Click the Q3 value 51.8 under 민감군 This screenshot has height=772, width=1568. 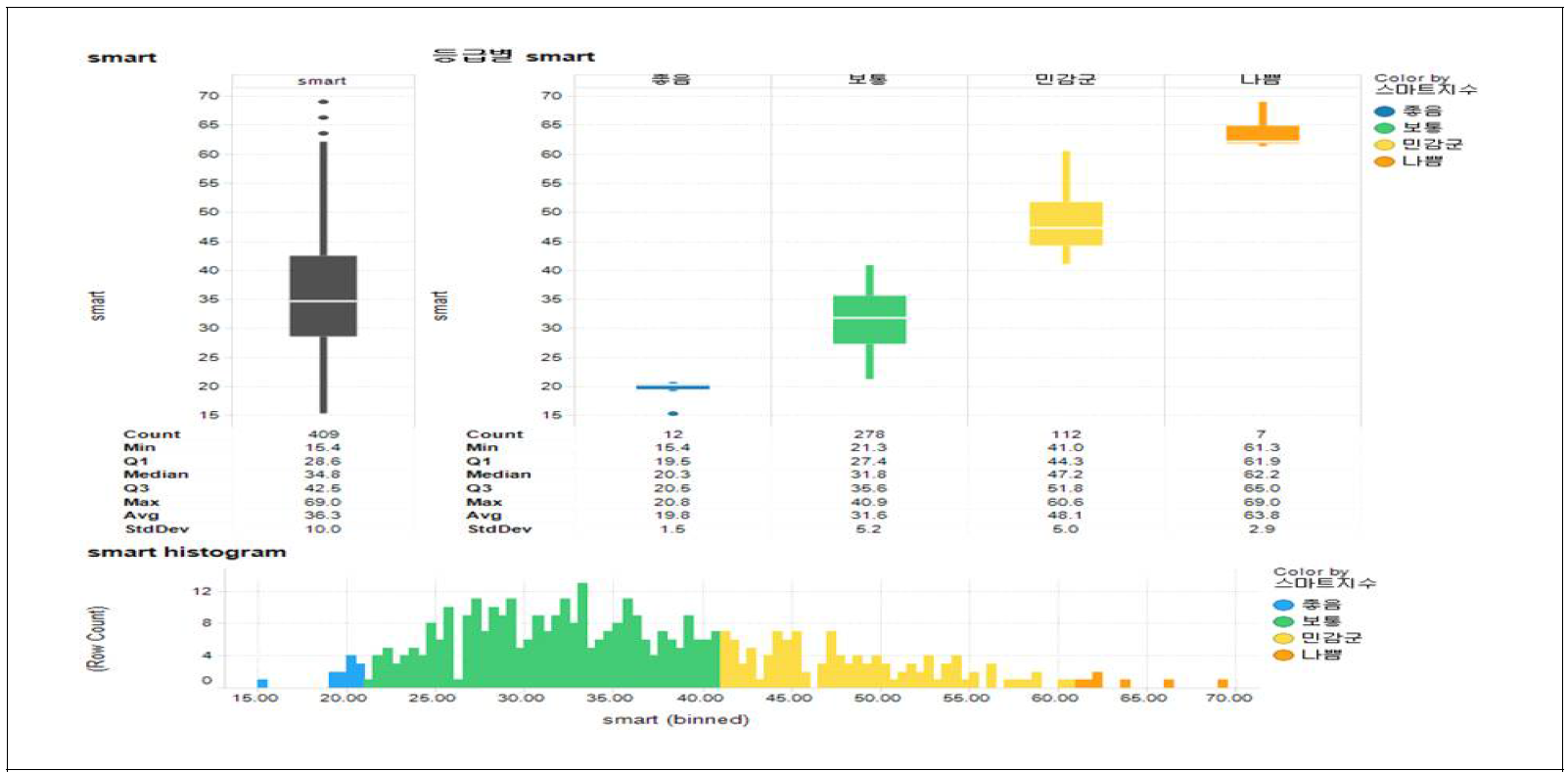(1066, 488)
